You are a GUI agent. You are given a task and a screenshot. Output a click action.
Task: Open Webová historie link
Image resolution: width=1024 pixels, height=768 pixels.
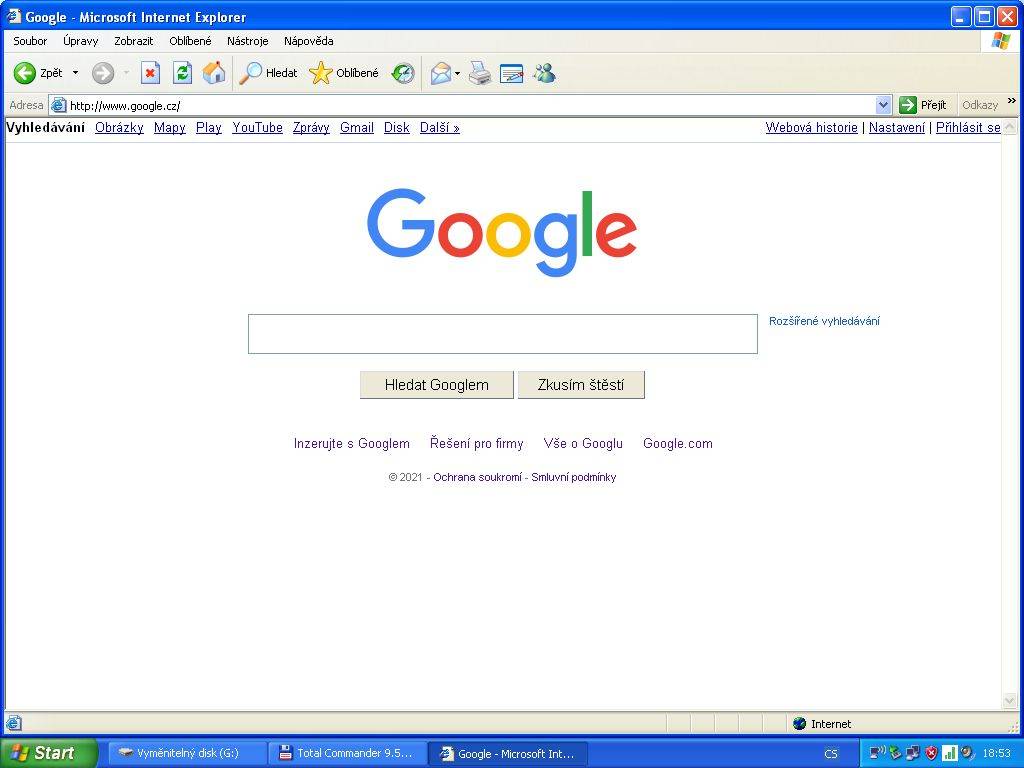[x=812, y=128]
